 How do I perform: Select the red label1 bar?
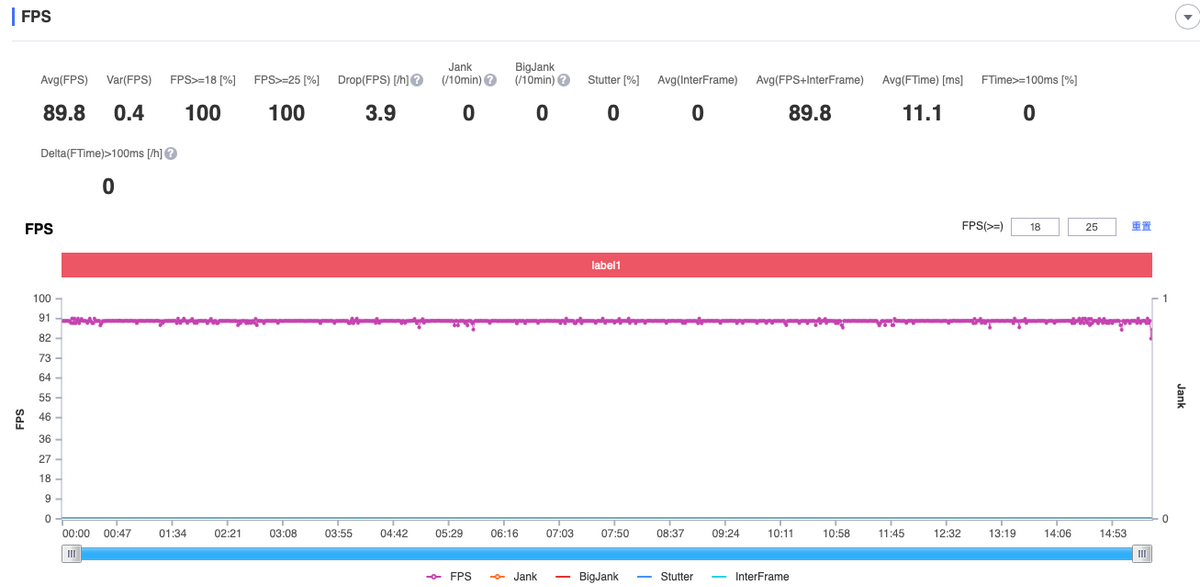tap(607, 265)
